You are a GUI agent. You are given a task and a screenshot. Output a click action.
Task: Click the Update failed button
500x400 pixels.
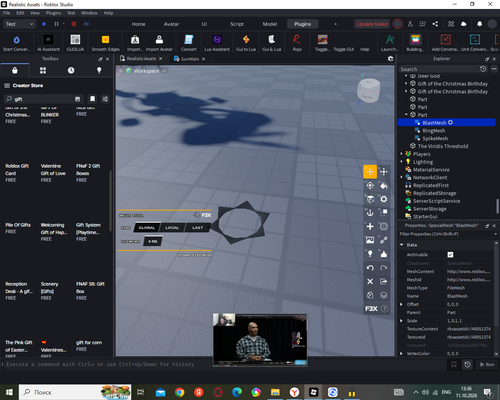coord(372,24)
